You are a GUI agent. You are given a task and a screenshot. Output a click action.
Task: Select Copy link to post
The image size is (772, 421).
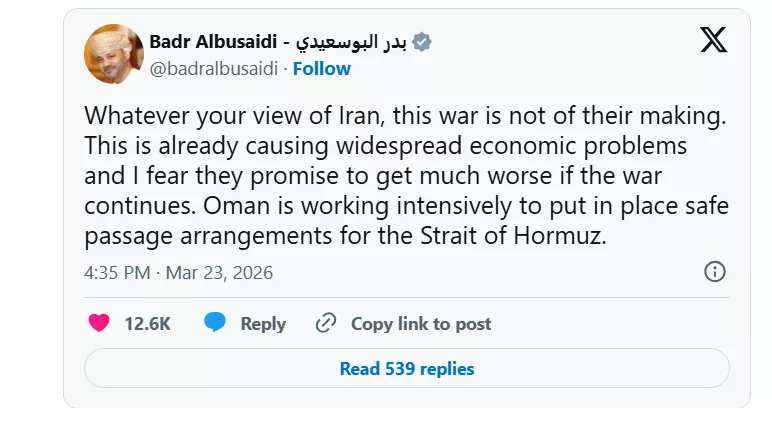421,323
